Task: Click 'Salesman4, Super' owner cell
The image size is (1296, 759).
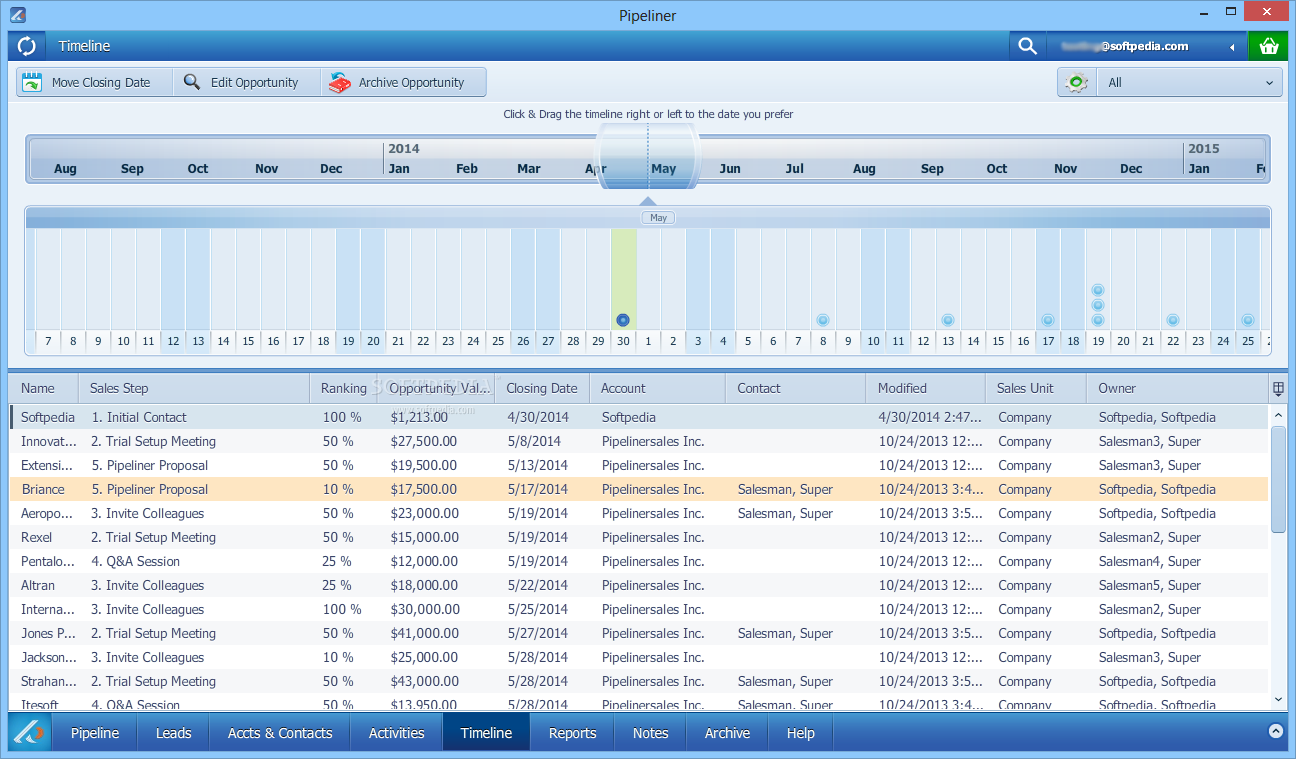Action: click(x=1150, y=561)
